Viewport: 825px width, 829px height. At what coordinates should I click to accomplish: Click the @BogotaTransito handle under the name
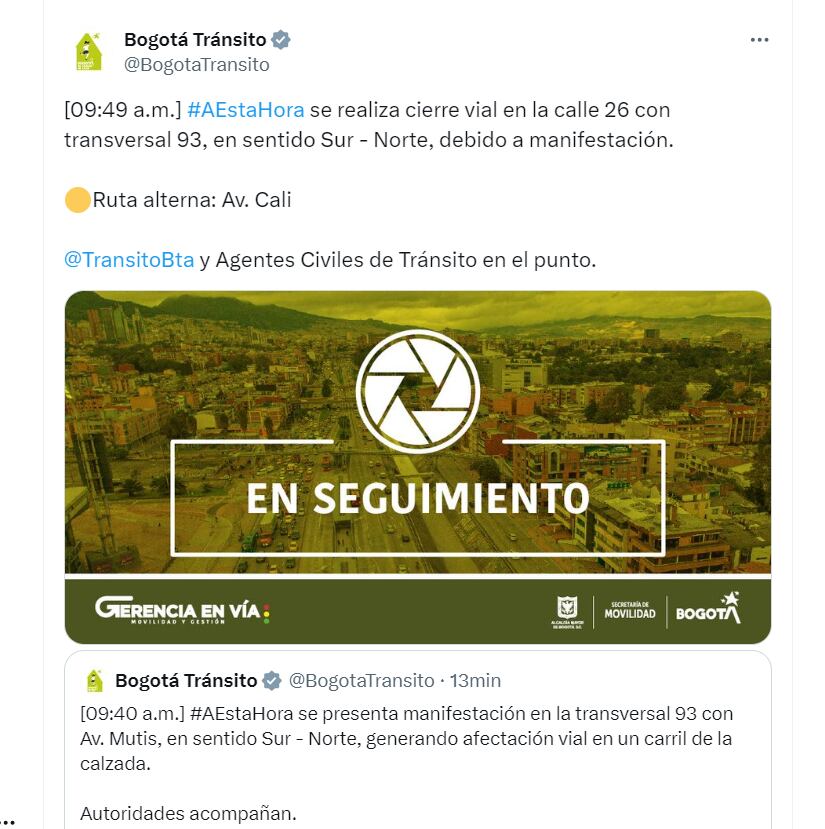point(197,65)
